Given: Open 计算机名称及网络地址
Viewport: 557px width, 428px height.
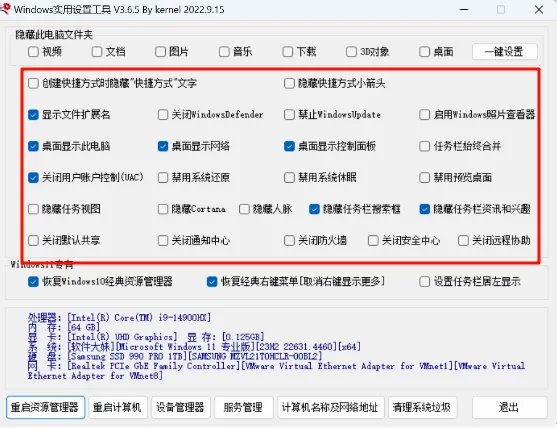Looking at the screenshot, I should [x=331, y=407].
